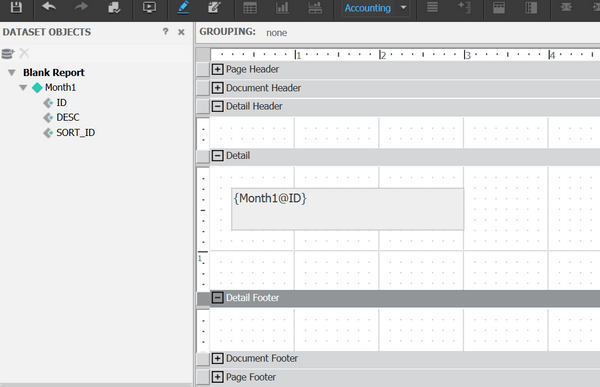Viewport: 600px width, 387px height.
Task: Click the Document Footer label
Action: pos(262,358)
